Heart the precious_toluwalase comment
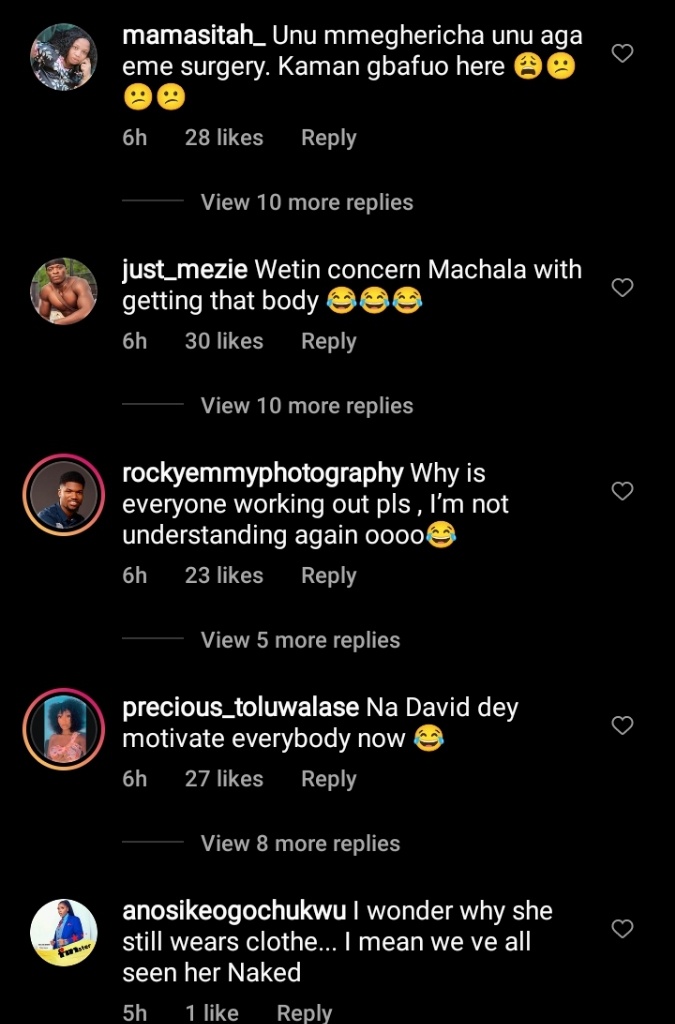The image size is (675, 1024). (622, 726)
